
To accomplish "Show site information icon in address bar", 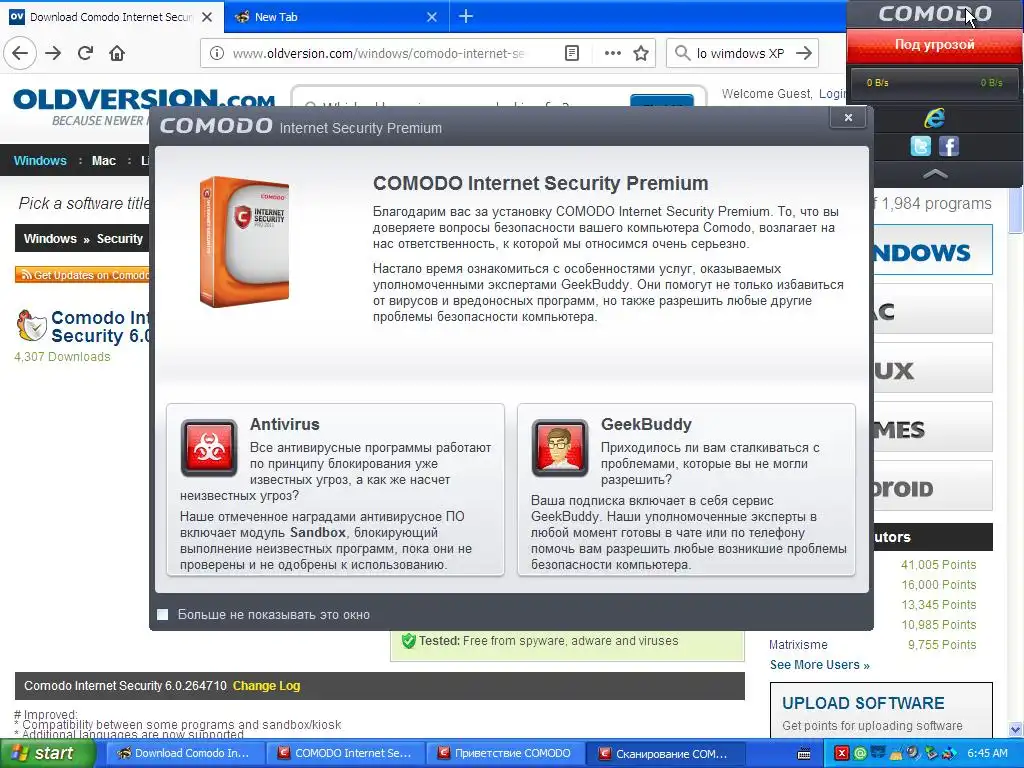I will point(216,54).
